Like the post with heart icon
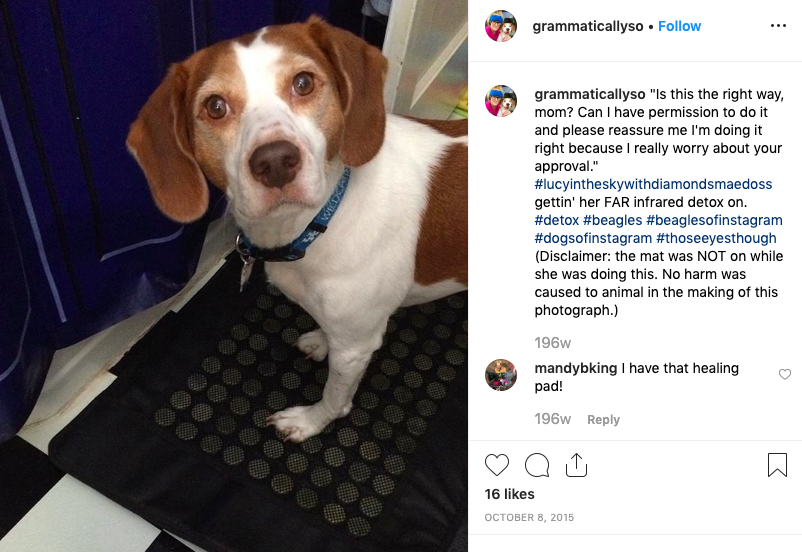 click(x=497, y=465)
